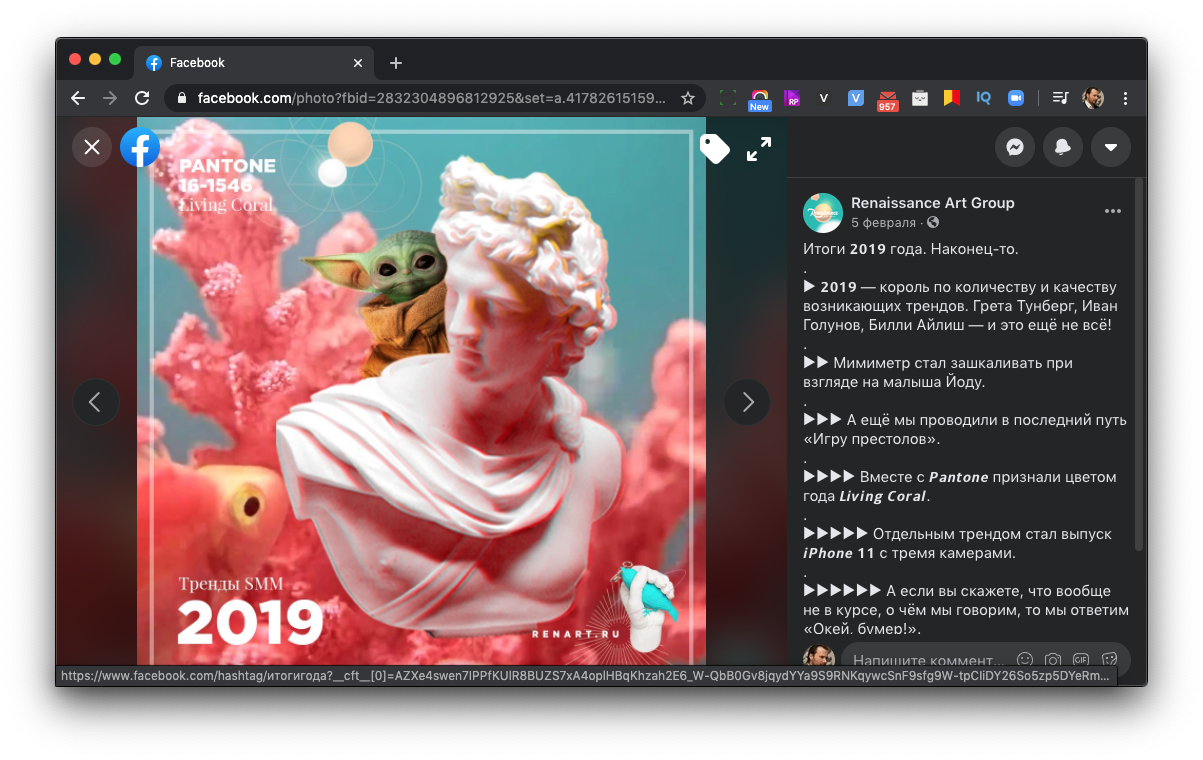Click the italic word 'Pantone' in post

pos(958,477)
